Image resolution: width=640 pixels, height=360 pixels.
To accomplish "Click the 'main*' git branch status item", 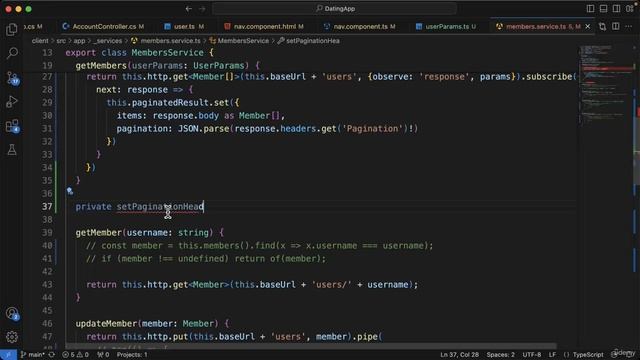I will coord(33,355).
